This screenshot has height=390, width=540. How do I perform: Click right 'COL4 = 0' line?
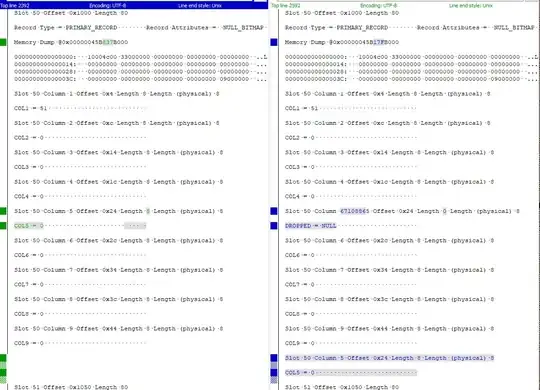(351, 196)
